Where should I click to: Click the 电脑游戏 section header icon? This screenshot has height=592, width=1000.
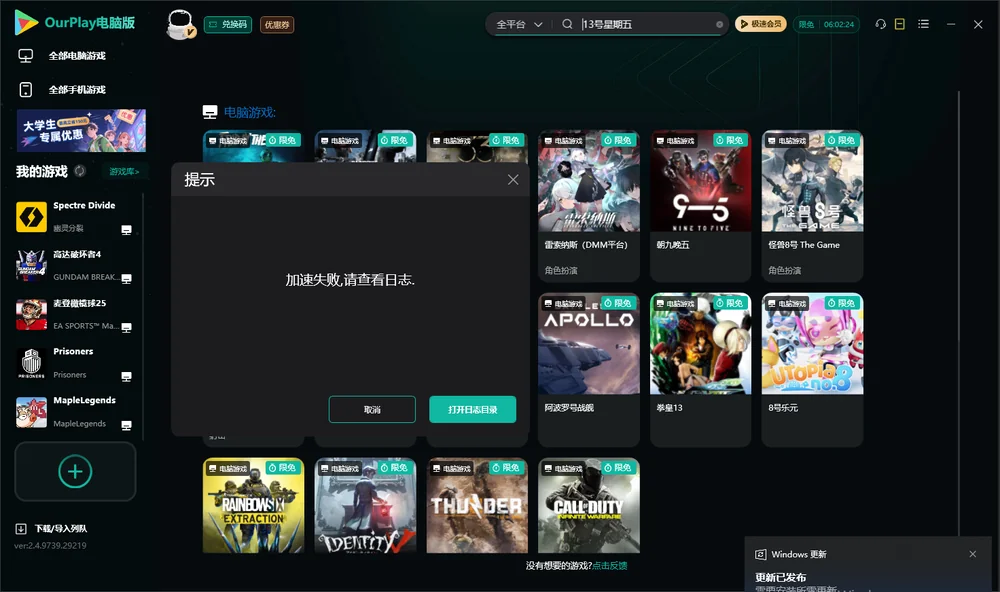210,112
